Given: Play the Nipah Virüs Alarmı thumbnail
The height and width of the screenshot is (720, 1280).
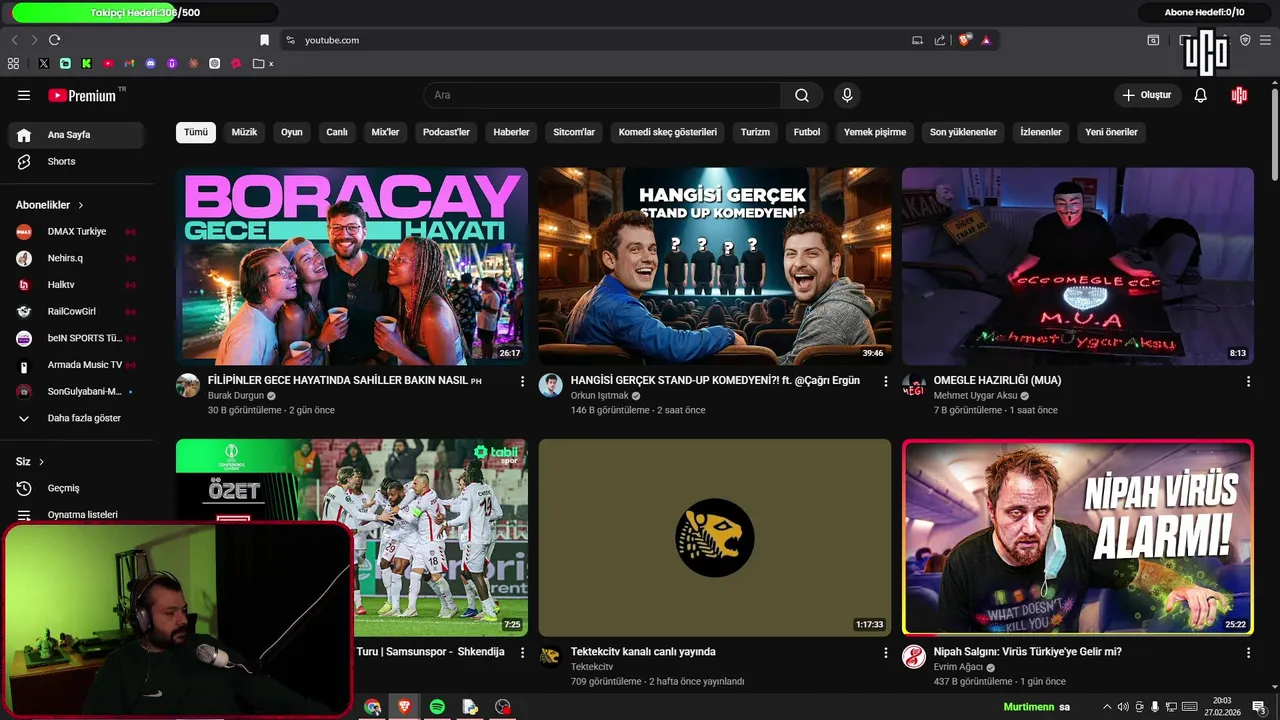Looking at the screenshot, I should [x=1078, y=537].
